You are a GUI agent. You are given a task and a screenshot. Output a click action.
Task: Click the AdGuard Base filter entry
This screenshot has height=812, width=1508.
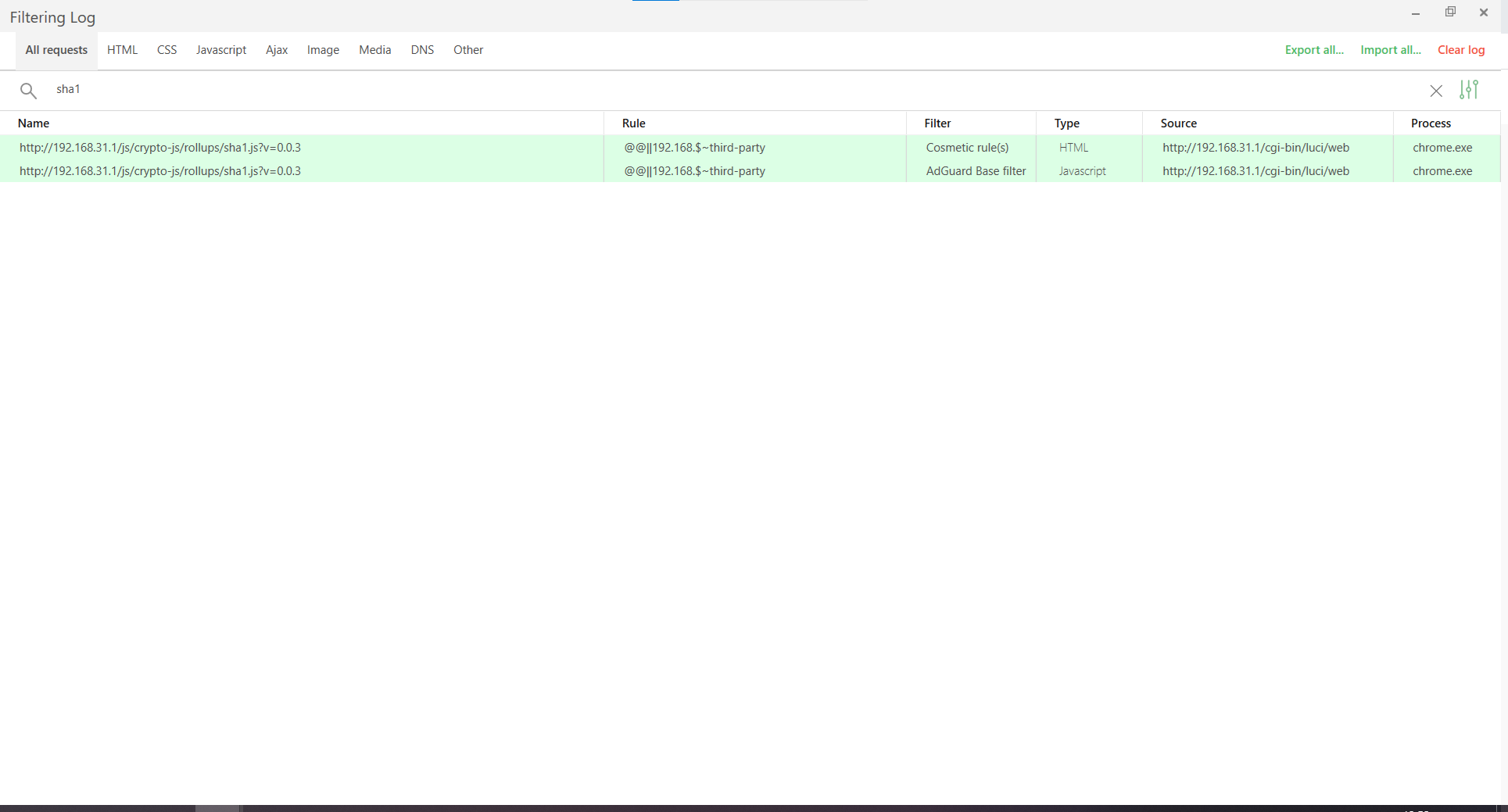coord(974,171)
